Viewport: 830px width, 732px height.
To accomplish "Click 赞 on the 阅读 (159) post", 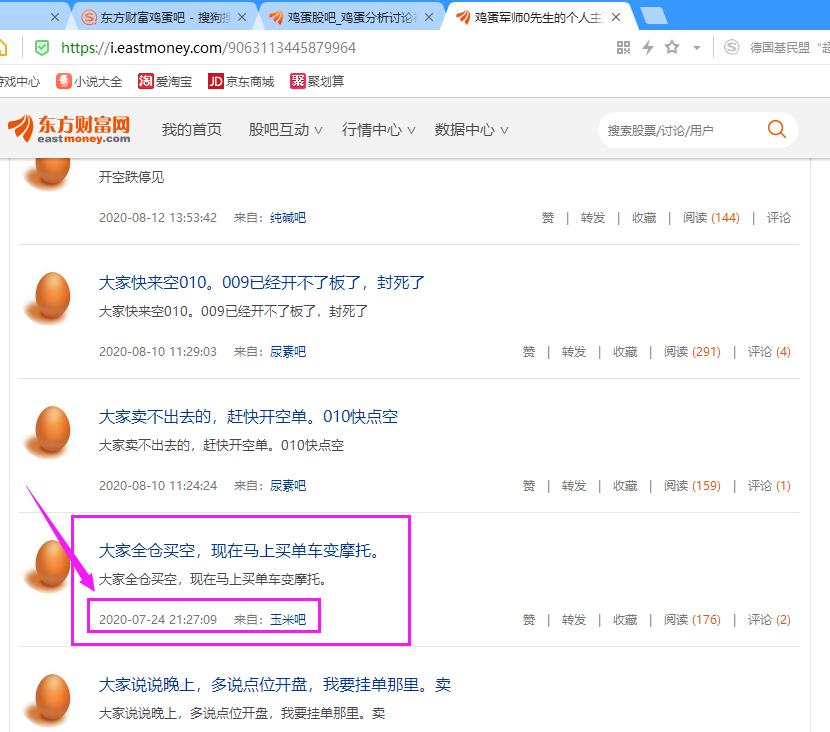I will 529,485.
